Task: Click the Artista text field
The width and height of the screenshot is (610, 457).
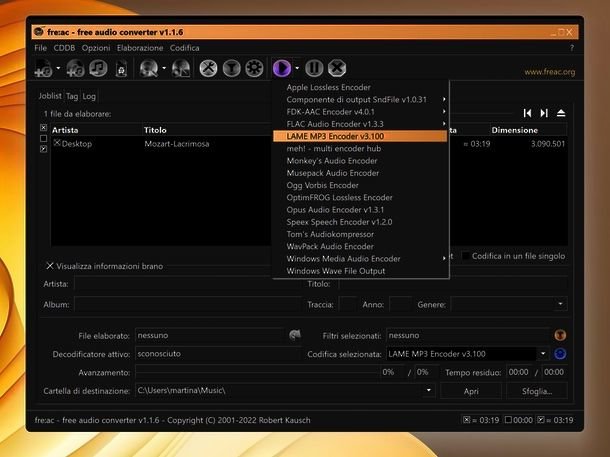Action: [187, 284]
